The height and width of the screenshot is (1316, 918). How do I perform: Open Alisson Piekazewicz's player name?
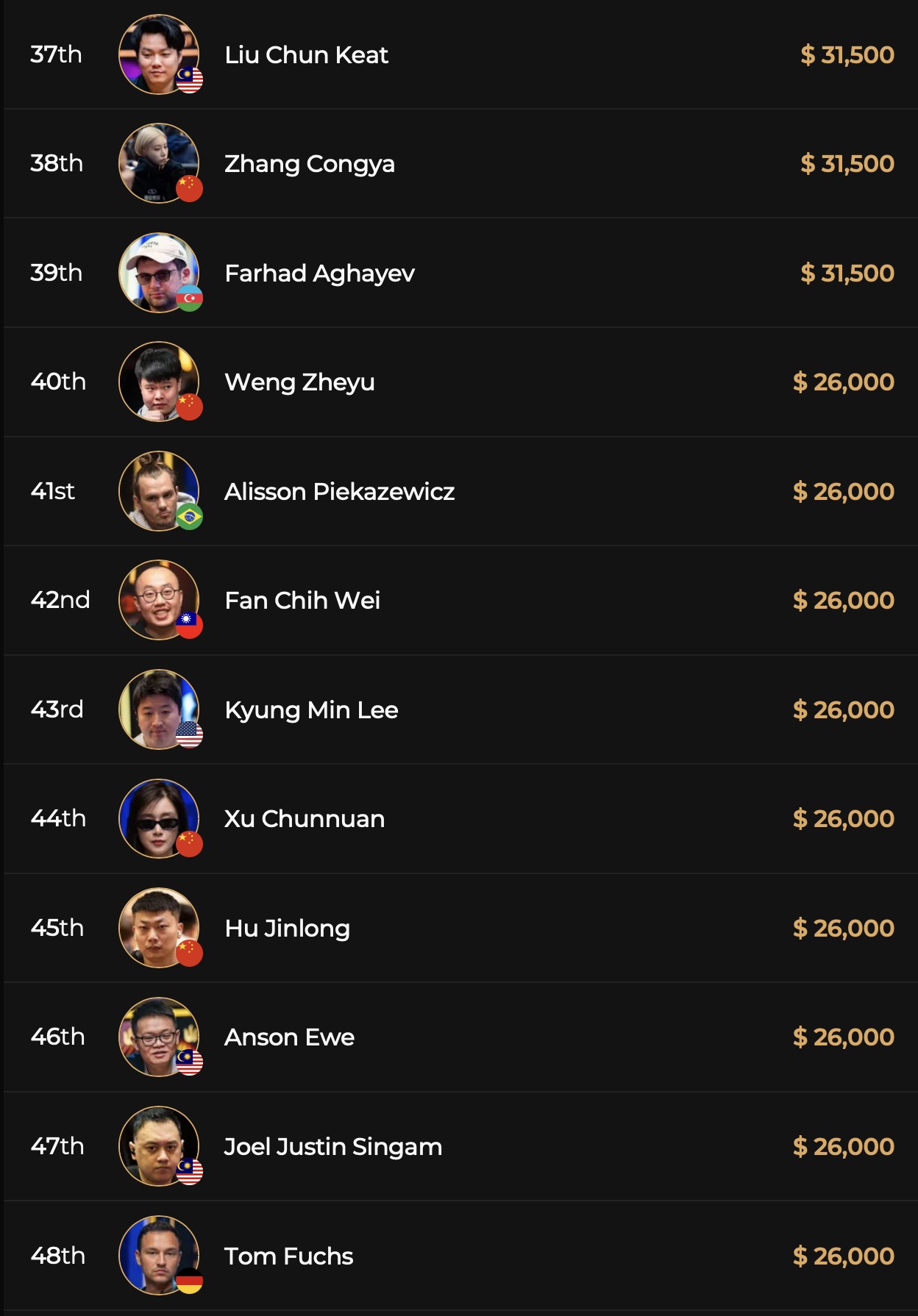(339, 492)
